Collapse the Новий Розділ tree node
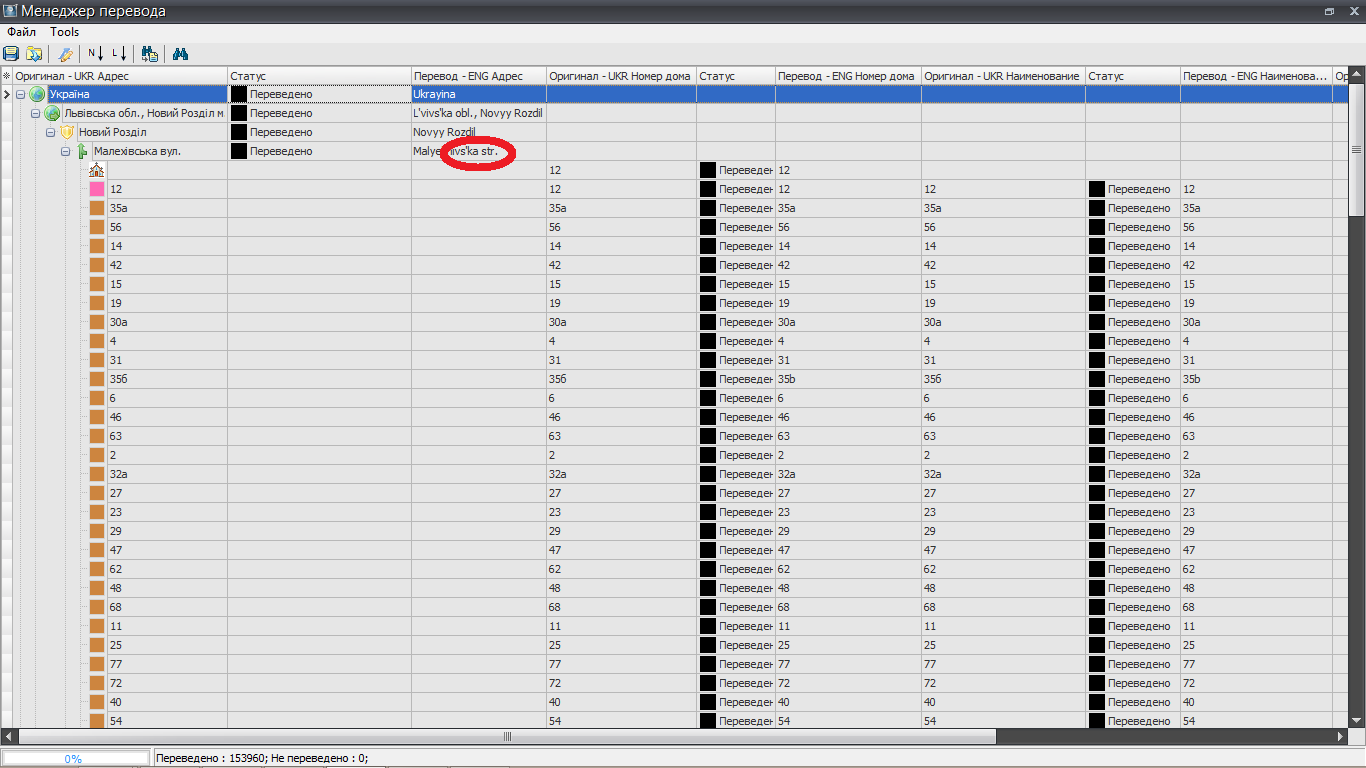This screenshot has width=1366, height=768. 50,132
